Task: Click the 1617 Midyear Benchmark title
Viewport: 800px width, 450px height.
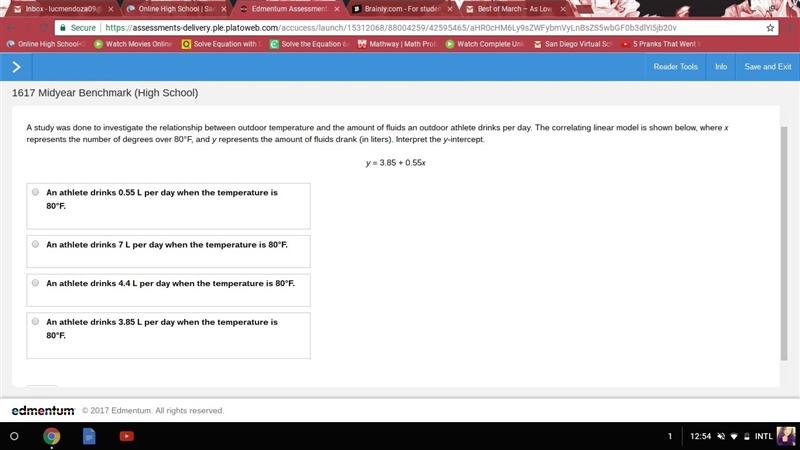Action: coord(105,93)
